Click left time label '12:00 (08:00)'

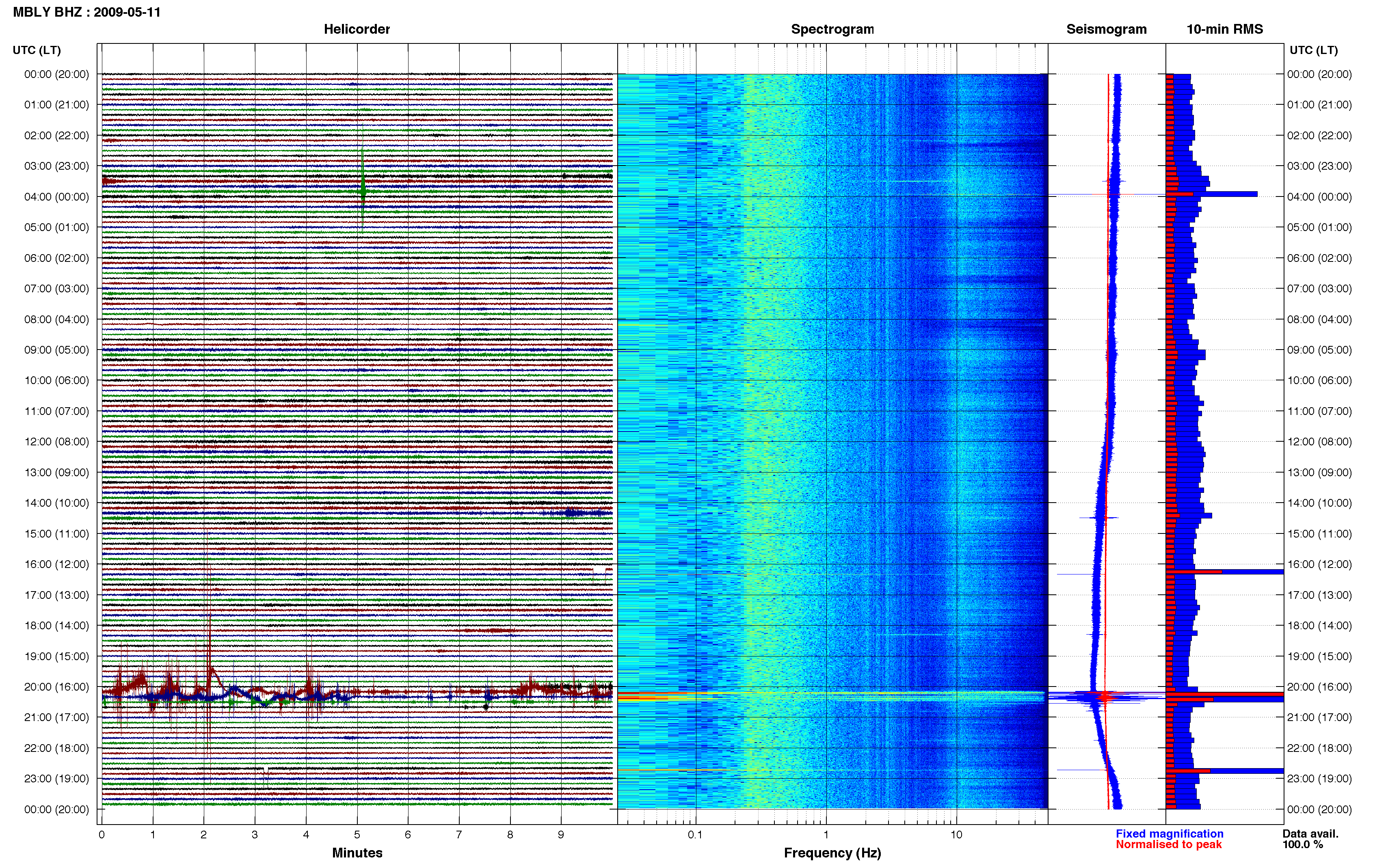point(56,441)
